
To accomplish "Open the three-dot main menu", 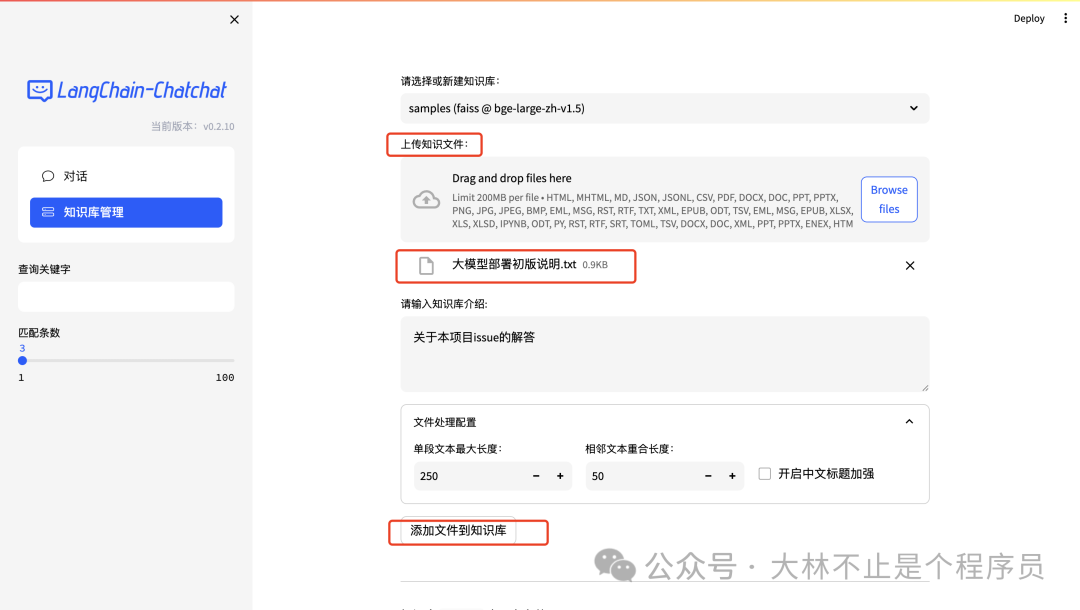I will 1065,19.
